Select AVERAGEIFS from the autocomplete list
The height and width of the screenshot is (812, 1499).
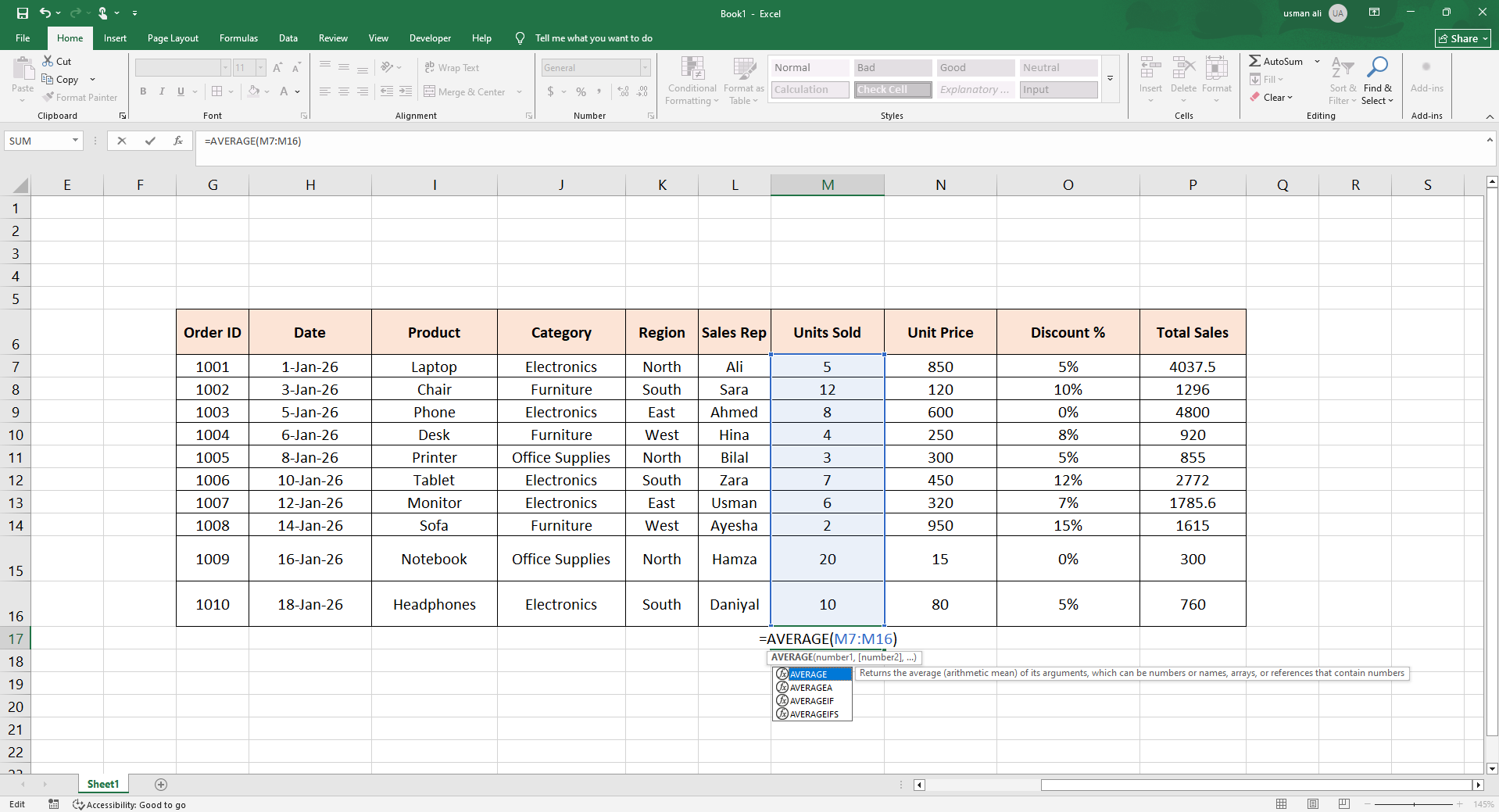point(812,714)
